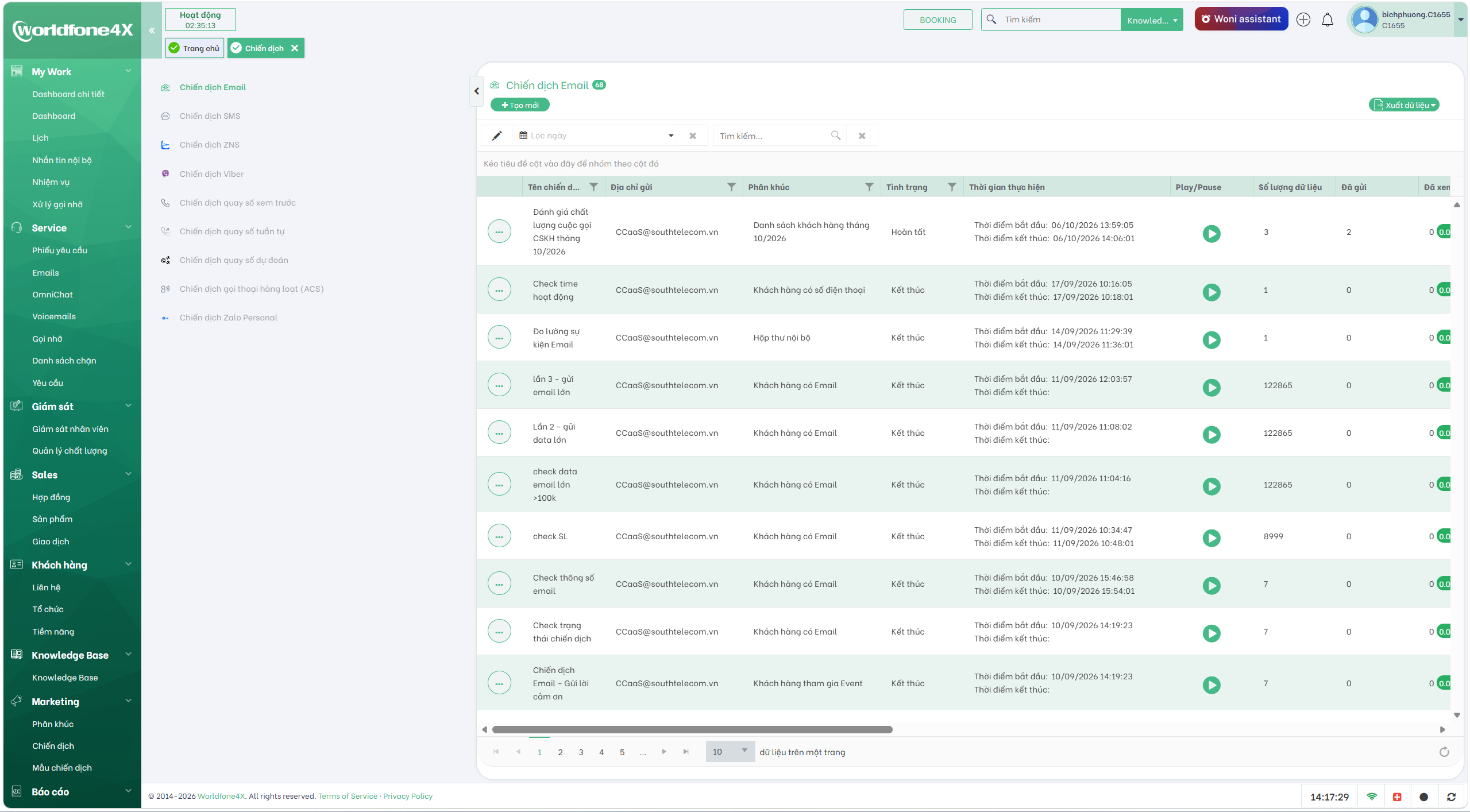Collapse the Marketing sidebar section
Screen dimensions: 1470x812
128,701
